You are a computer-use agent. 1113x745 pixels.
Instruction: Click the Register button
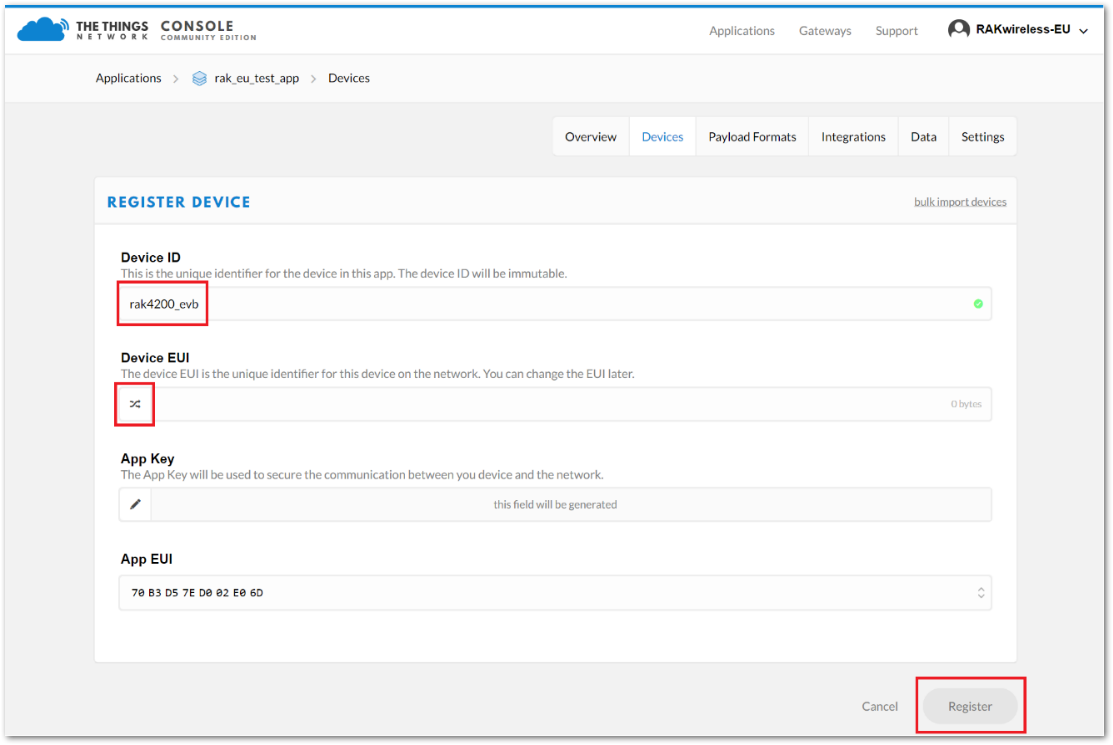[970, 706]
